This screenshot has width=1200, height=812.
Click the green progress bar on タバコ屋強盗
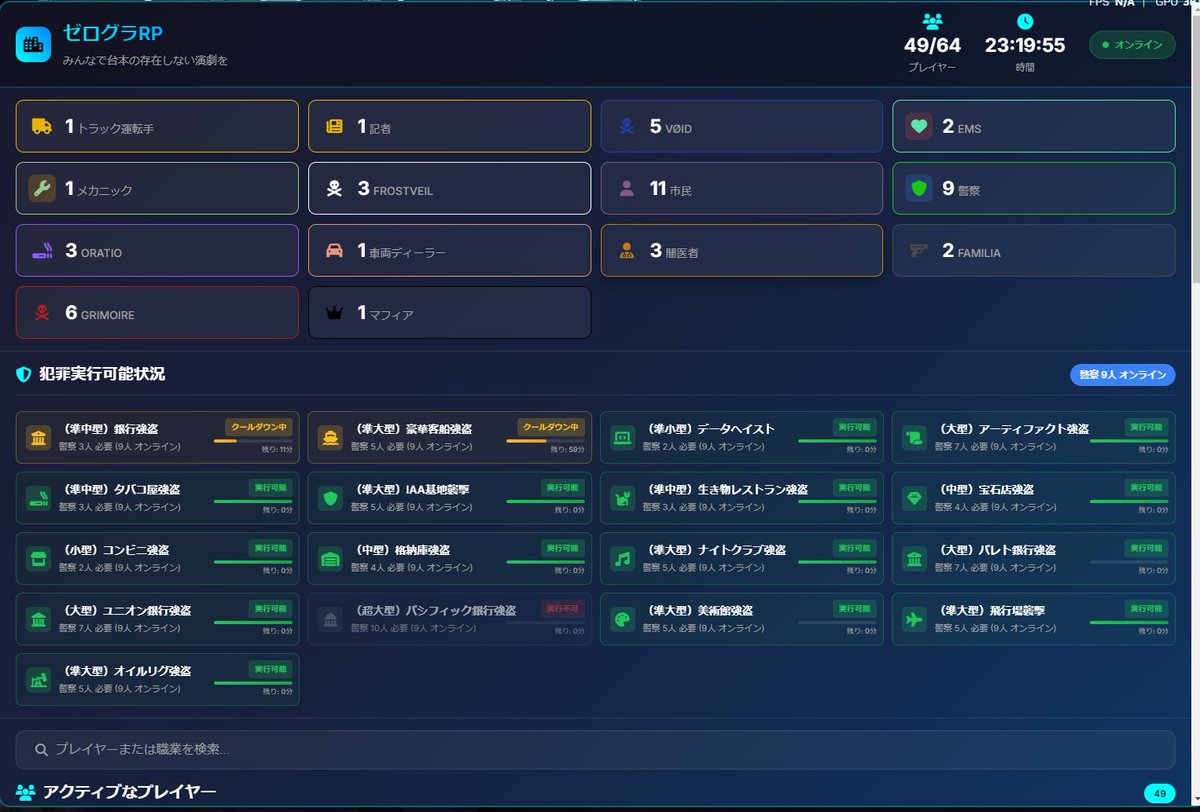tap(253, 501)
